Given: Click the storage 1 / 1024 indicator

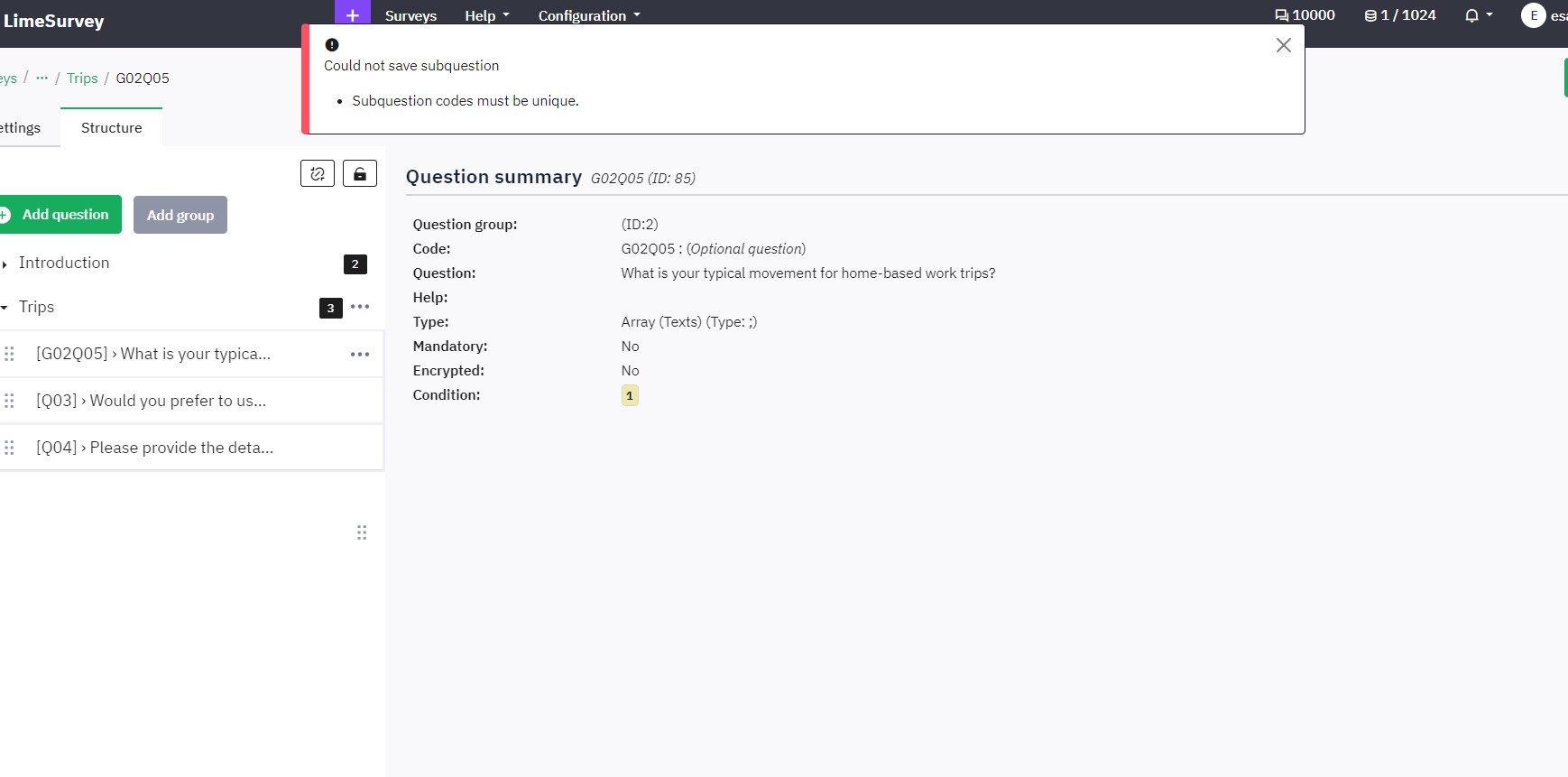Looking at the screenshot, I should [1400, 15].
